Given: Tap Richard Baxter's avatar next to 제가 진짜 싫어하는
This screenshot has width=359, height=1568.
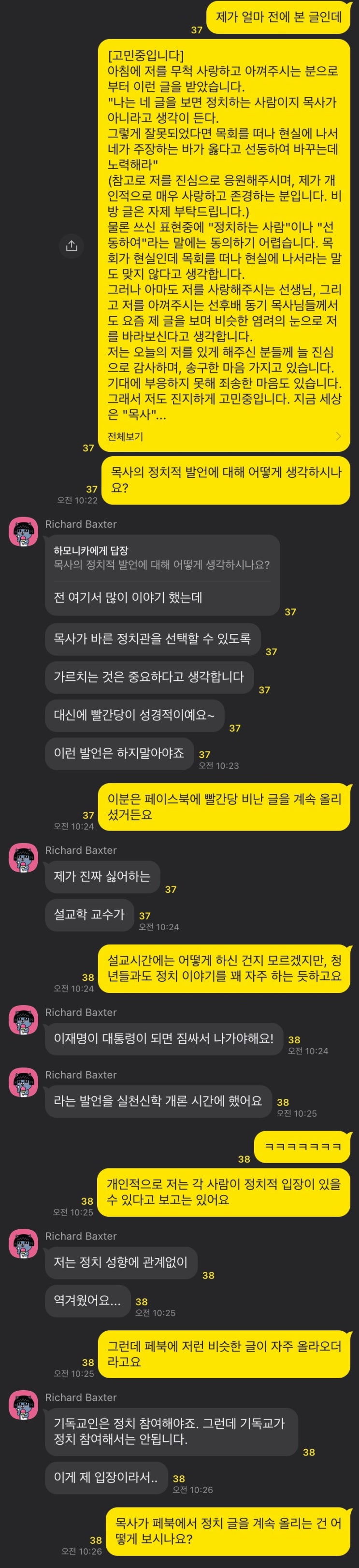Looking at the screenshot, I should pos(24,857).
